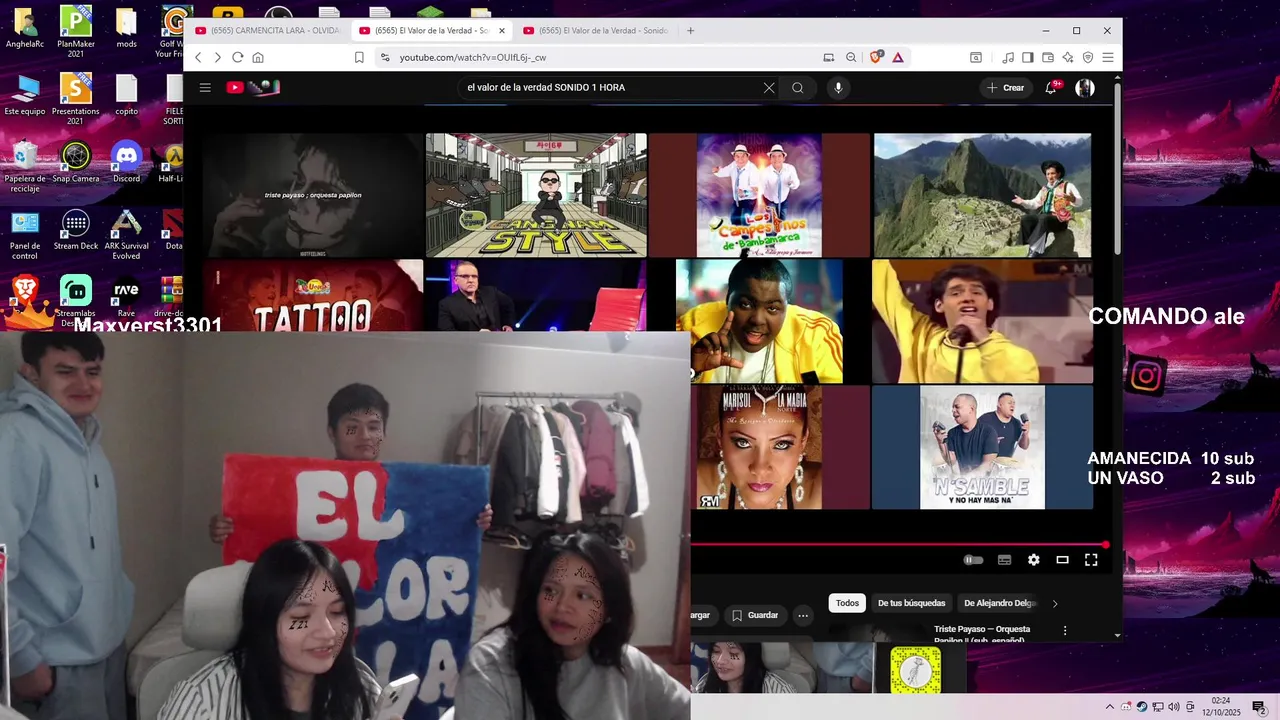Image resolution: width=1280 pixels, height=720 pixels.
Task: Go forward in browser history
Action: point(217,58)
